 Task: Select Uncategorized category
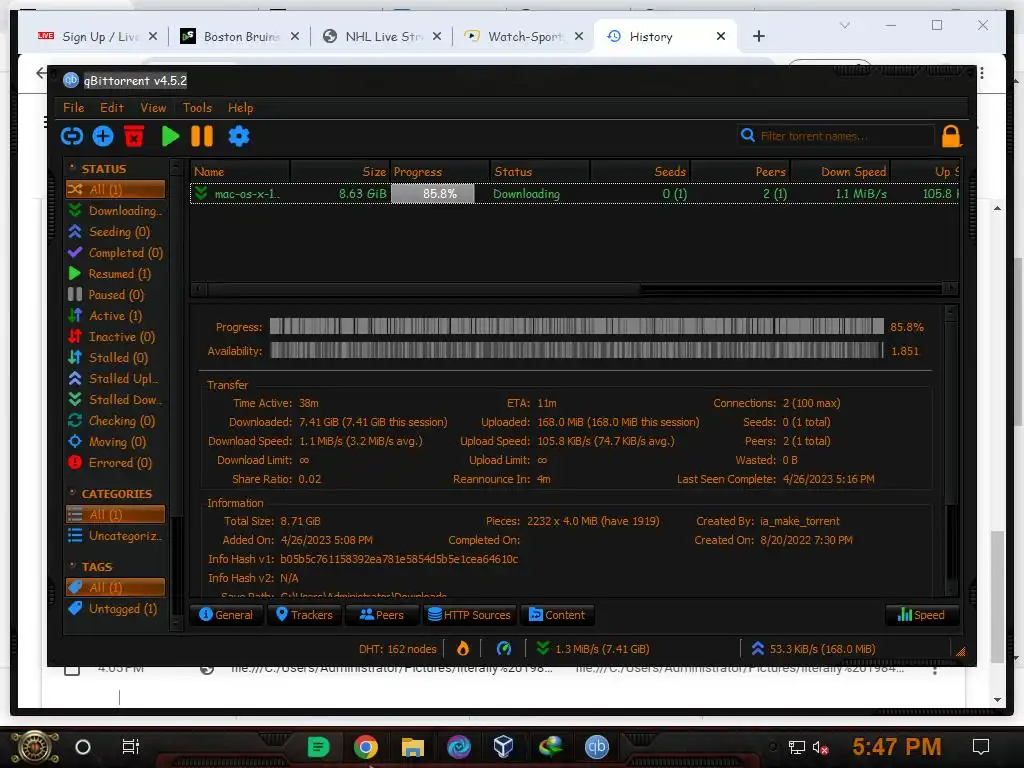(115, 536)
